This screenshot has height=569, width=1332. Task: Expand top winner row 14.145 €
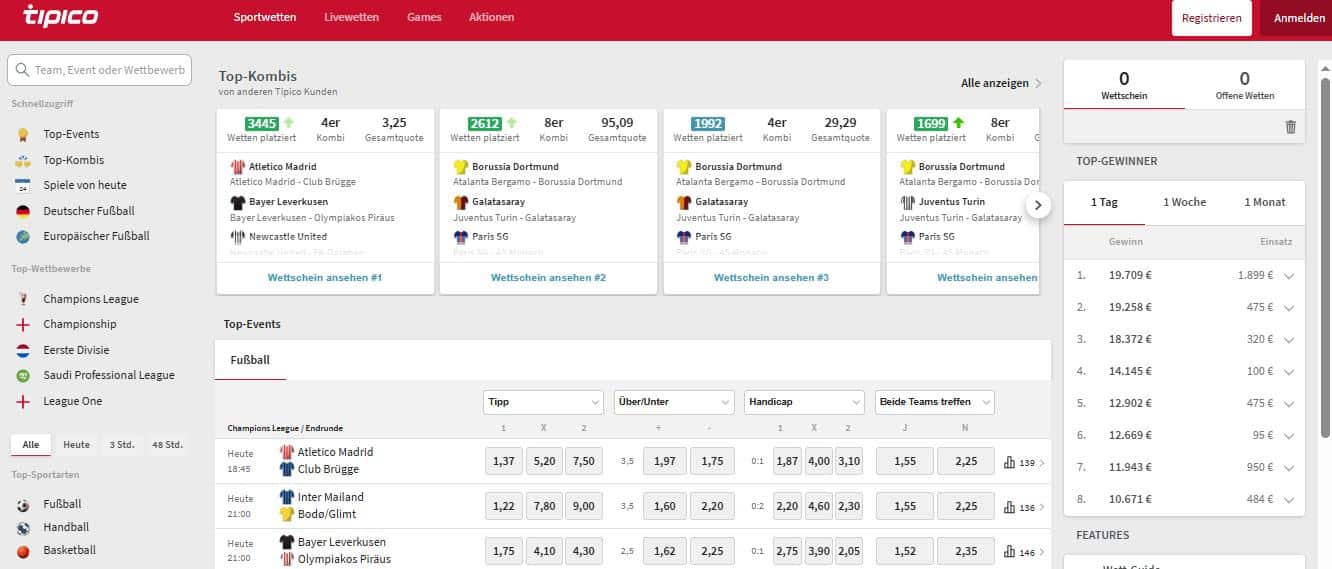pyautogui.click(x=1289, y=372)
